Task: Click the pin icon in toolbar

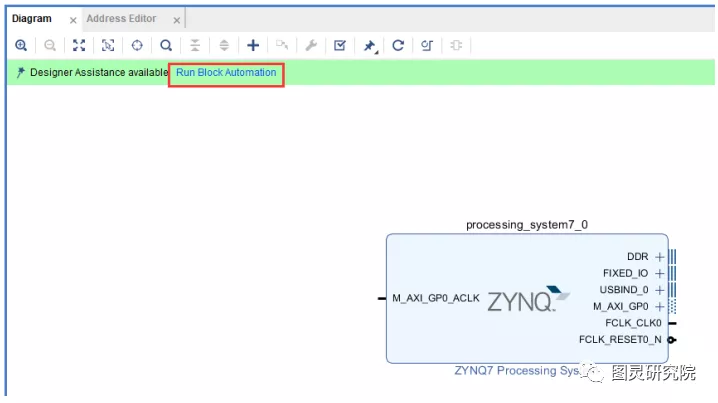Action: click(370, 46)
